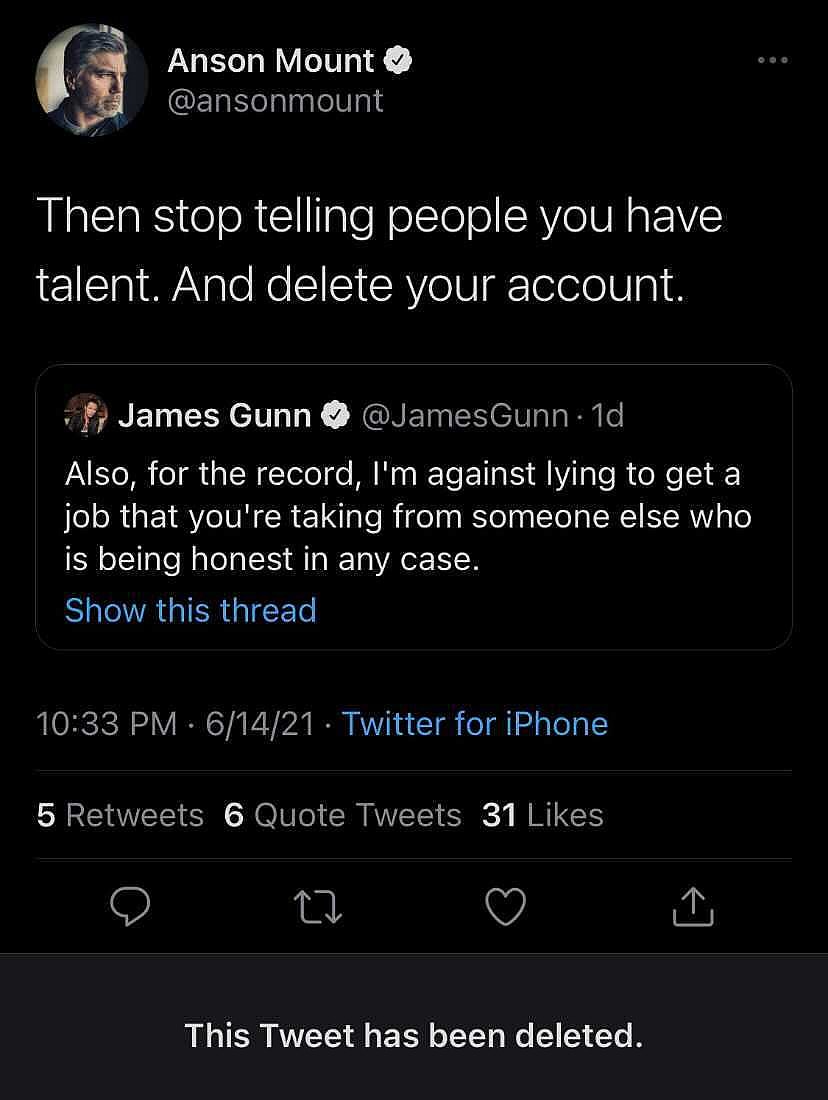Tap the 10:33 PM · 6/14/21 timestamp

coord(175,723)
